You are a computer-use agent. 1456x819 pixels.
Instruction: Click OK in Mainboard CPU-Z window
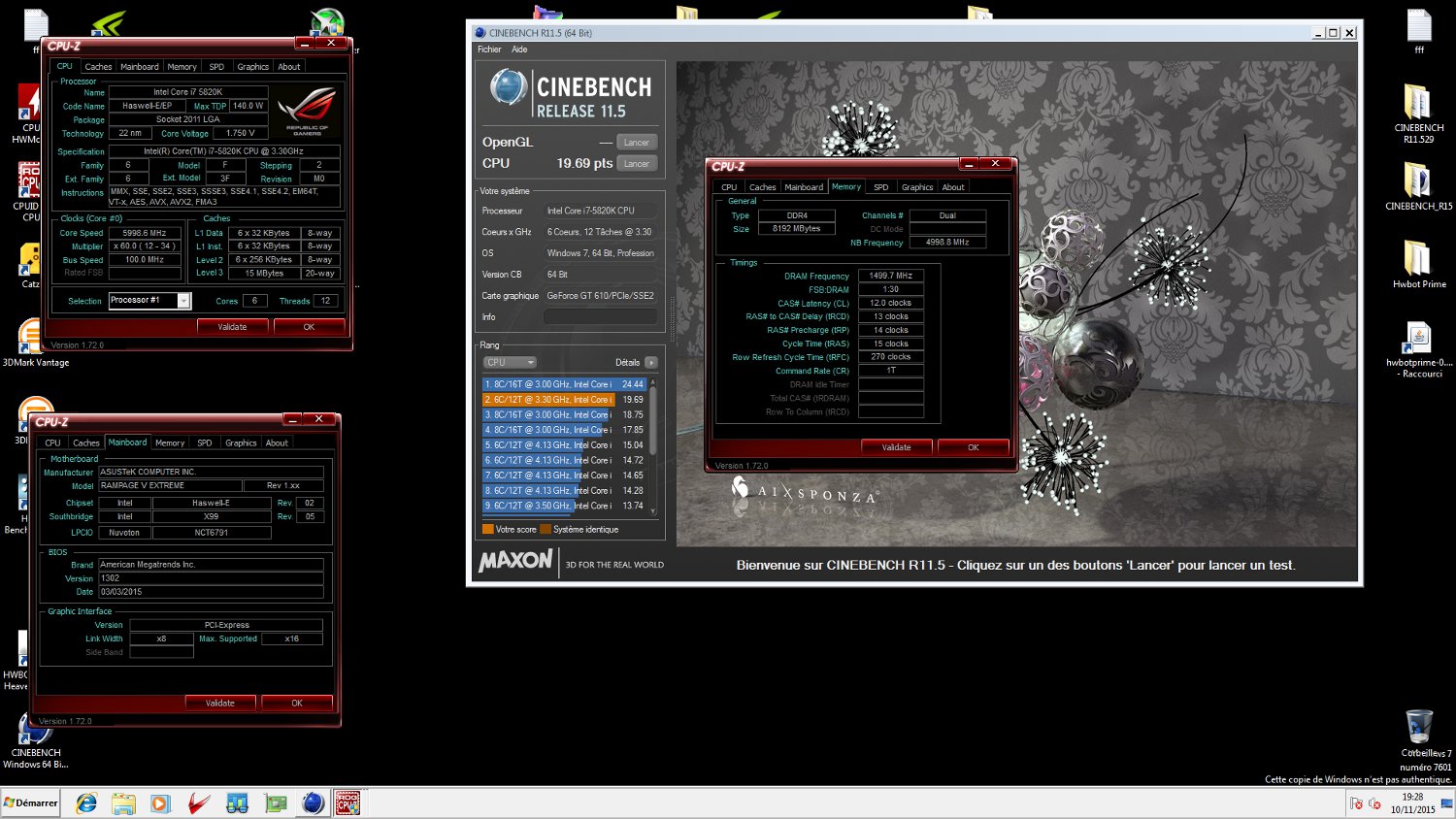tap(297, 703)
